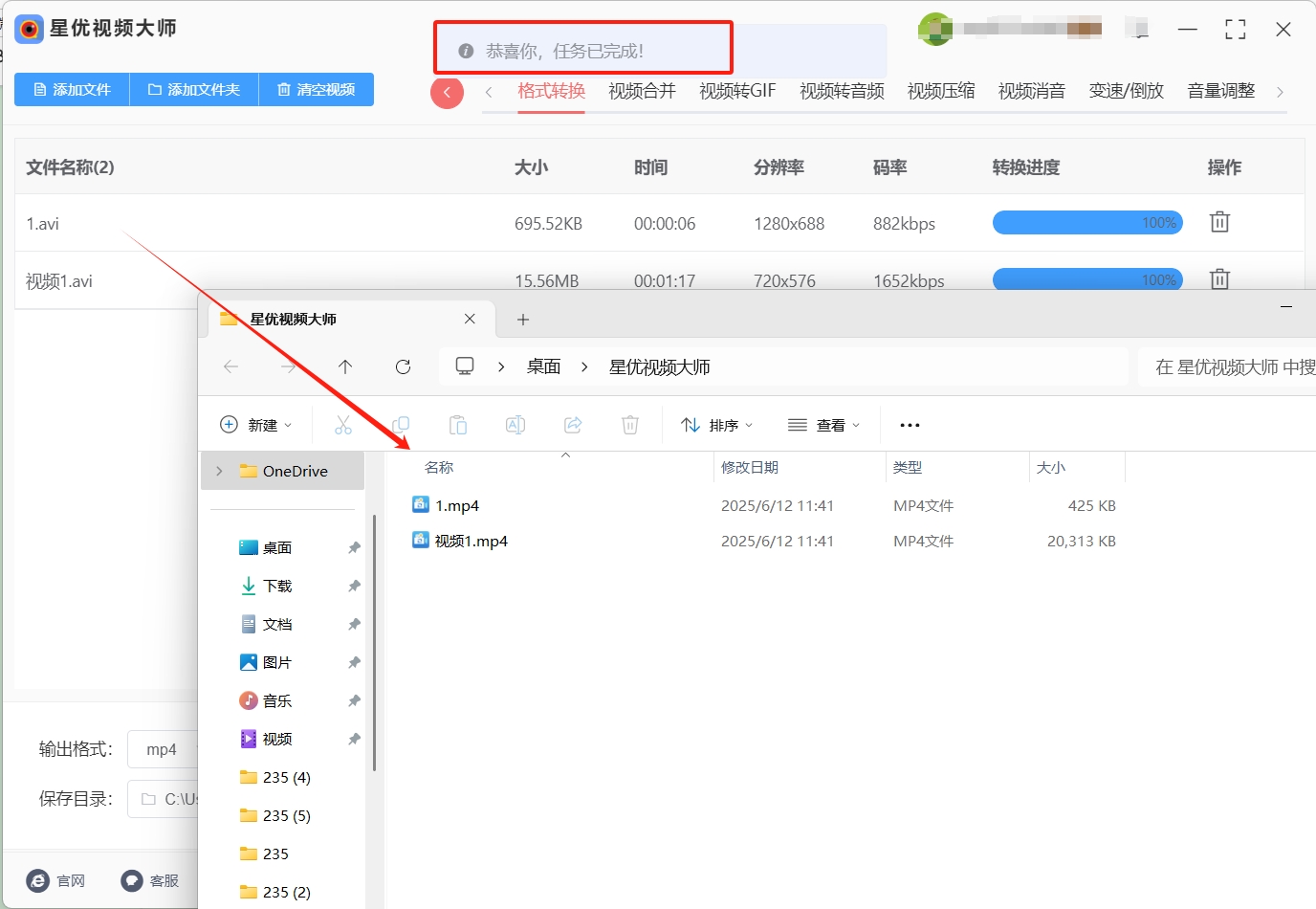Open the 官网 link
The width and height of the screenshot is (1316, 909).
[x=56, y=880]
